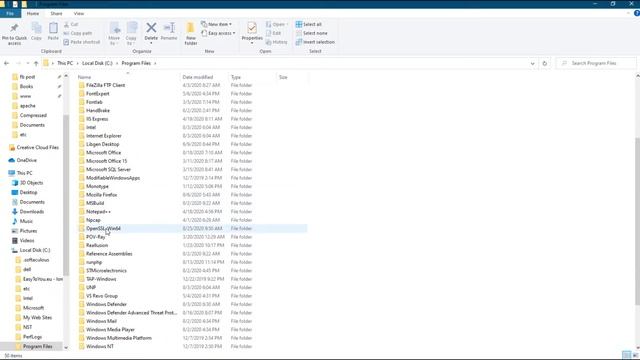This screenshot has width=640, height=360.
Task: Click the Pin to Quick access icon
Action: click(14, 28)
